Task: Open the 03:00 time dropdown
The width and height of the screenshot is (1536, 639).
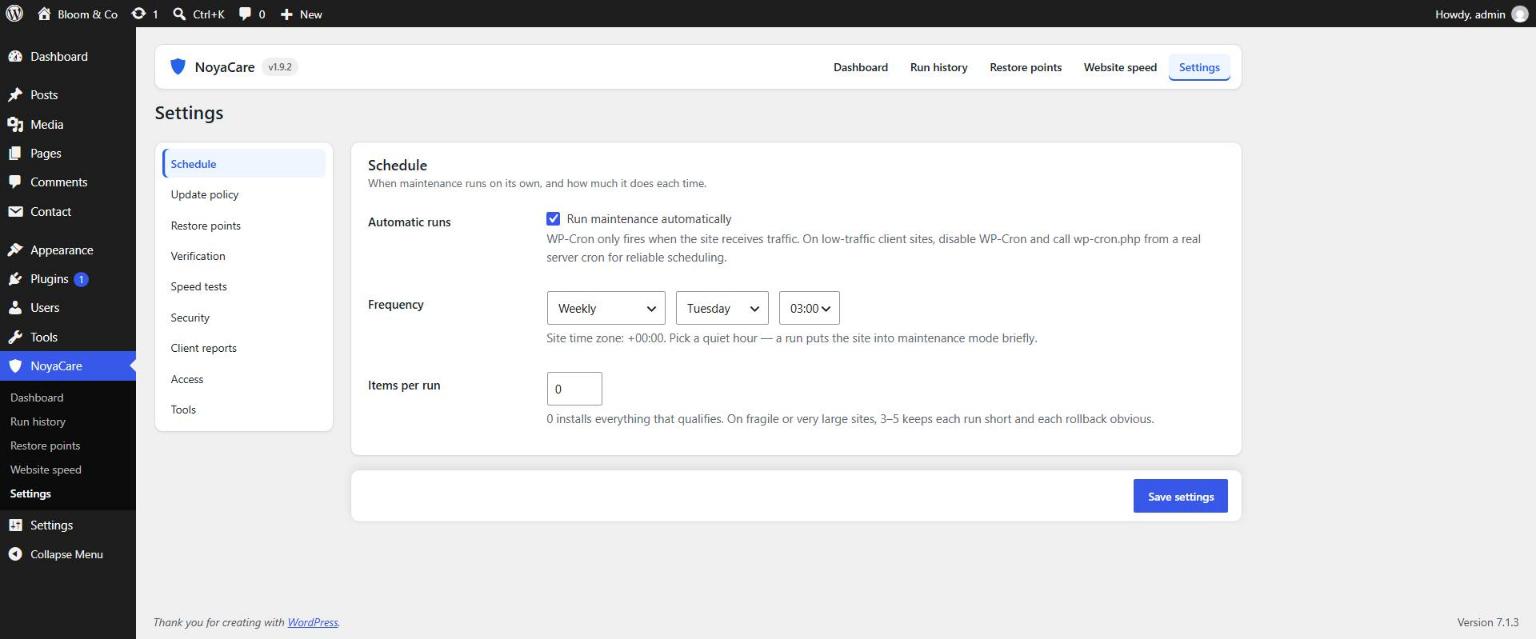Action: point(809,308)
